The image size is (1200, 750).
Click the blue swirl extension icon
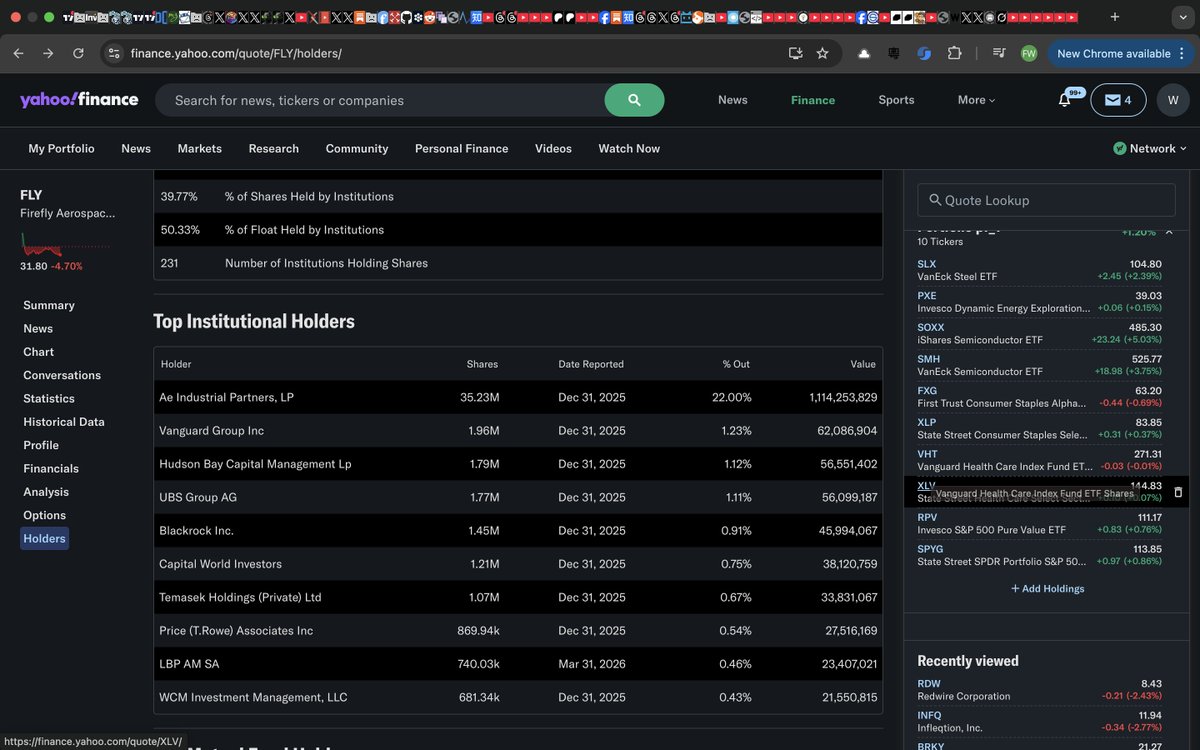[924, 53]
